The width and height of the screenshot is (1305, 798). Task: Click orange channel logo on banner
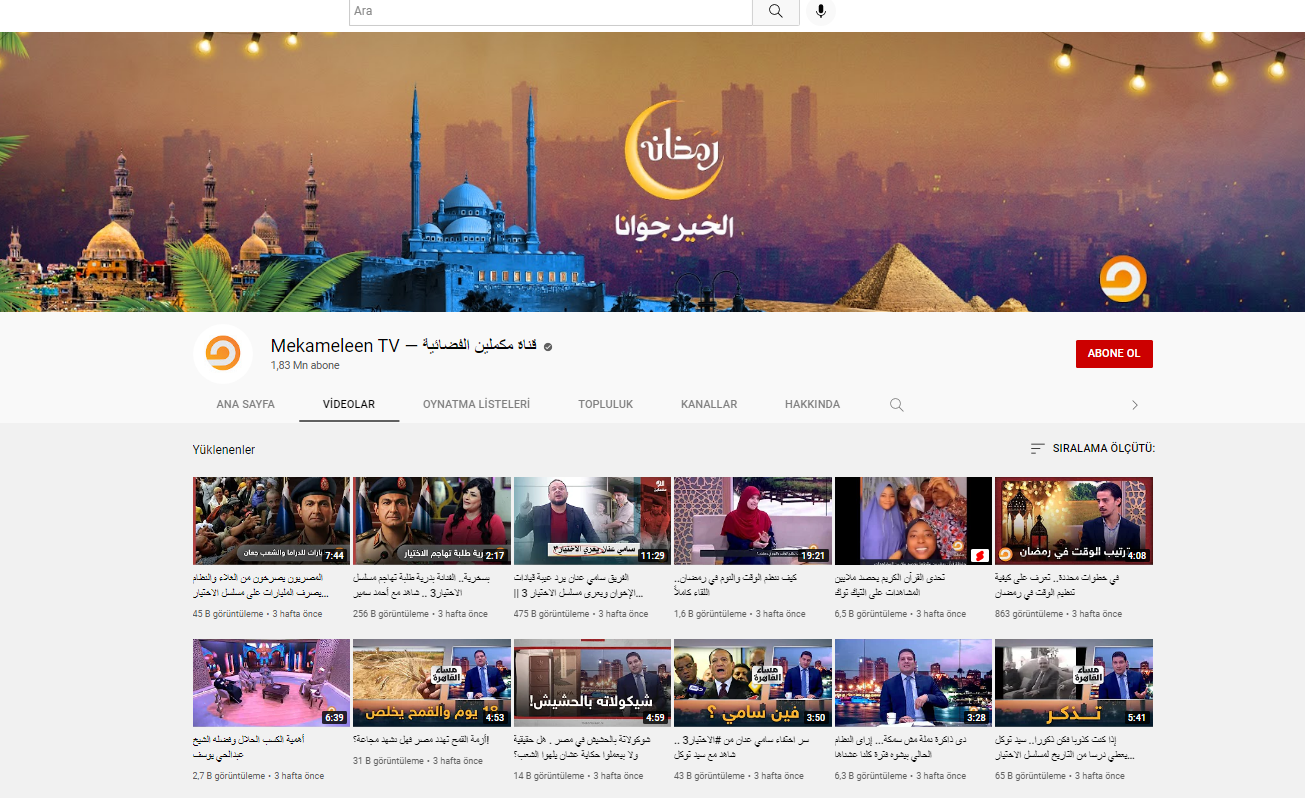click(1122, 279)
